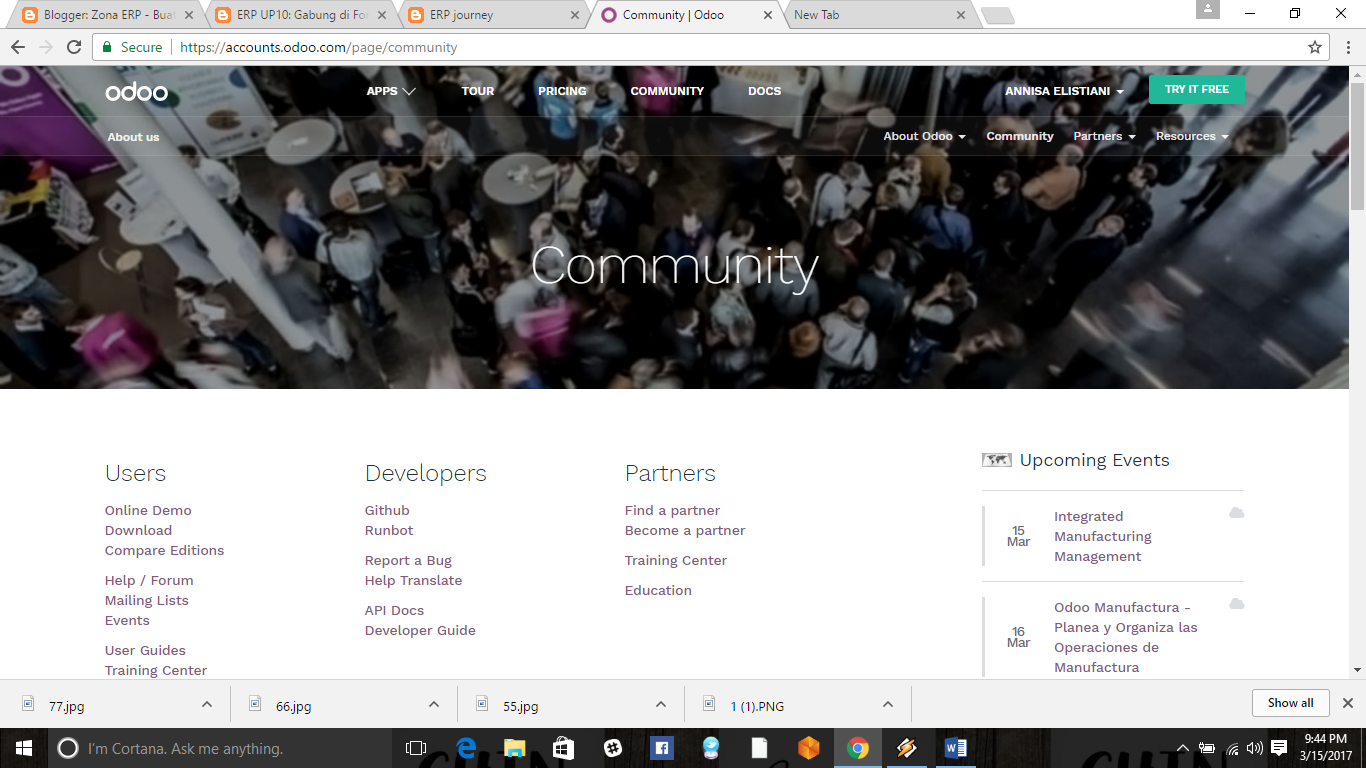Screen dimensions: 1366x768
Task: Click Show all downloads button
Action: [1290, 703]
